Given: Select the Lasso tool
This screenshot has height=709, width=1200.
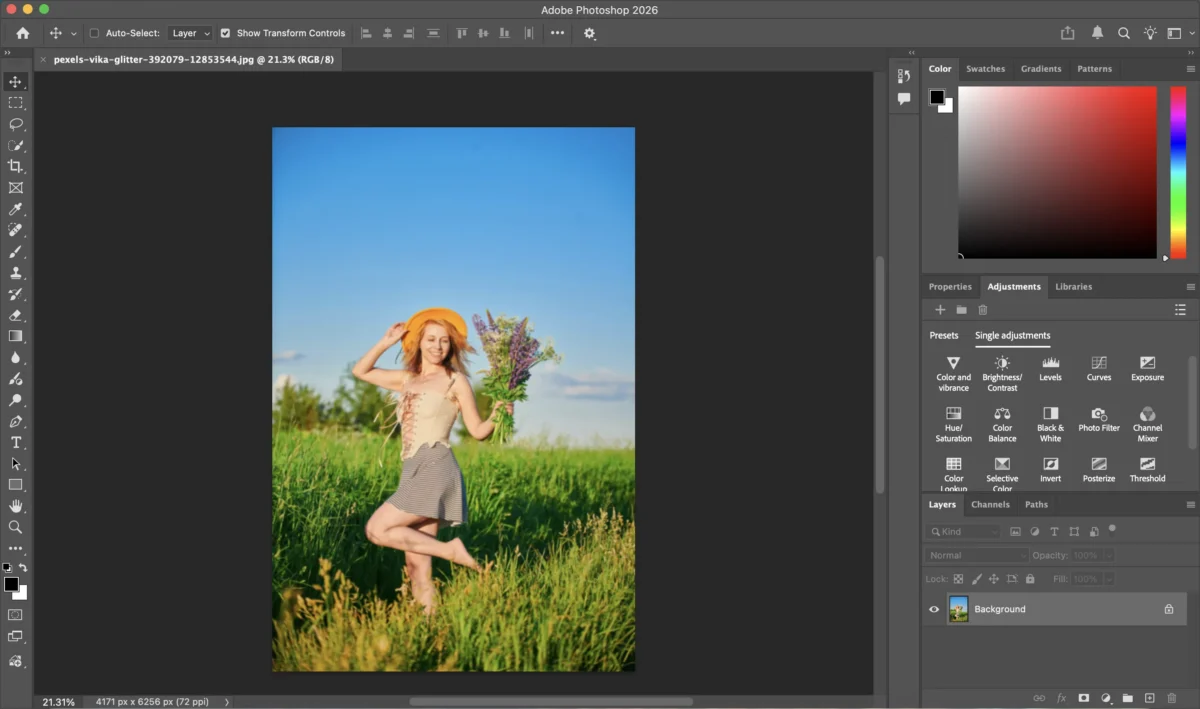Looking at the screenshot, I should (x=15, y=124).
